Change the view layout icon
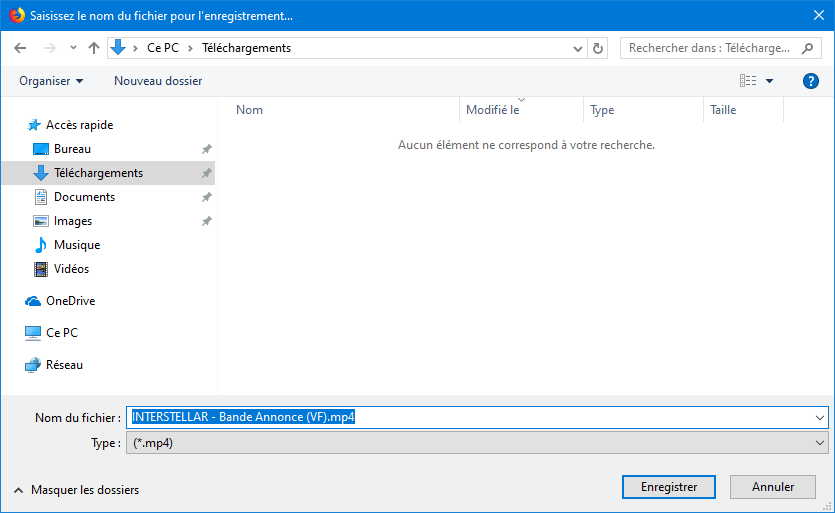 pos(748,81)
